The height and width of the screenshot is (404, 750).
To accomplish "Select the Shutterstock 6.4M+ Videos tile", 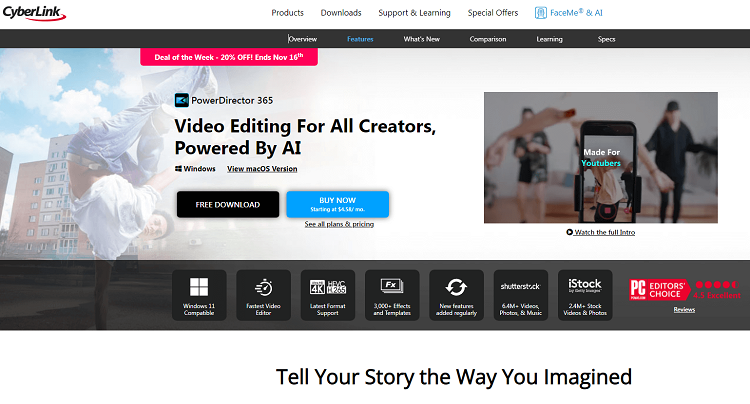I will 520,295.
